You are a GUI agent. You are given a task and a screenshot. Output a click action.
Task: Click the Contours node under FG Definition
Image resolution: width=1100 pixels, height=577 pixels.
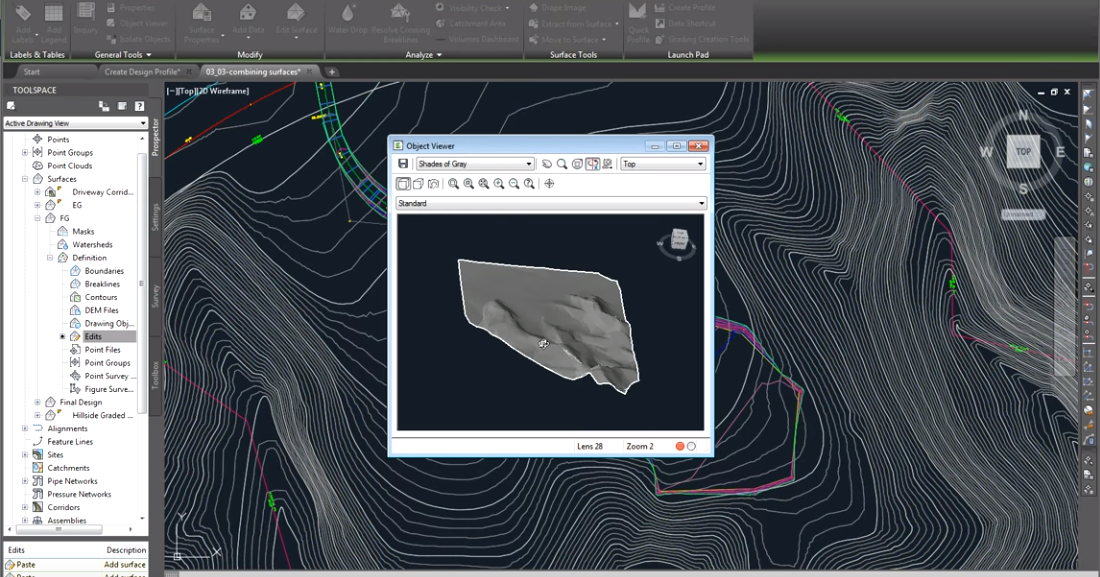101,297
